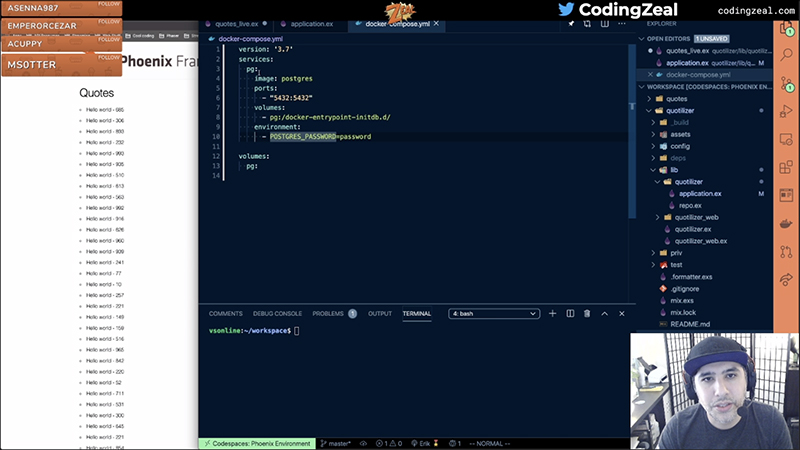The image size is (800, 450).
Task: Open Source Control view in activity bar
Action: (786, 83)
